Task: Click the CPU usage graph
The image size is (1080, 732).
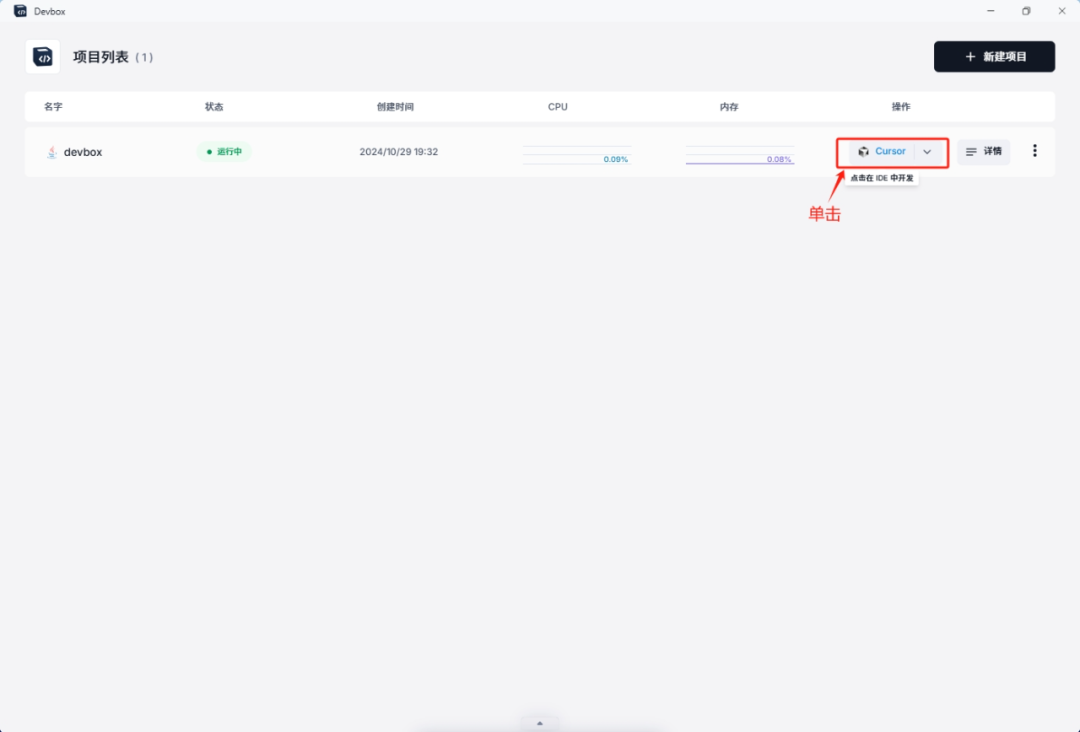Action: [x=576, y=155]
